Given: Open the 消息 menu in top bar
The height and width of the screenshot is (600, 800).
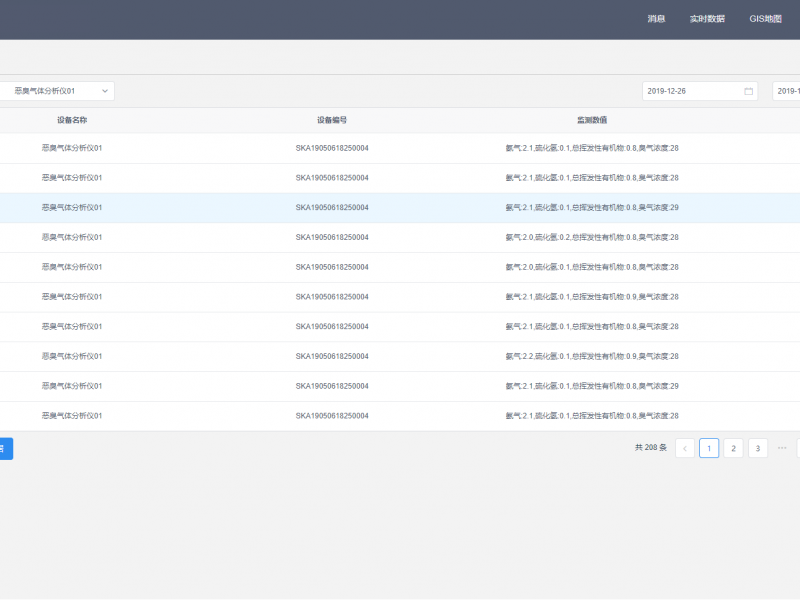Looking at the screenshot, I should pyautogui.click(x=656, y=19).
